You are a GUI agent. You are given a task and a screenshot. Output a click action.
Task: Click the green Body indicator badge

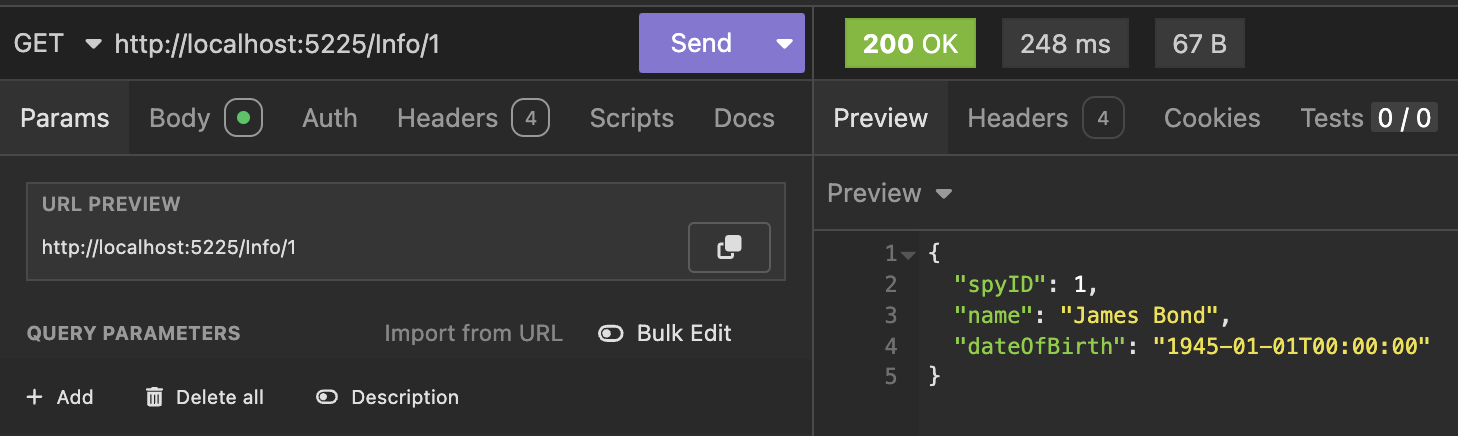point(243,118)
